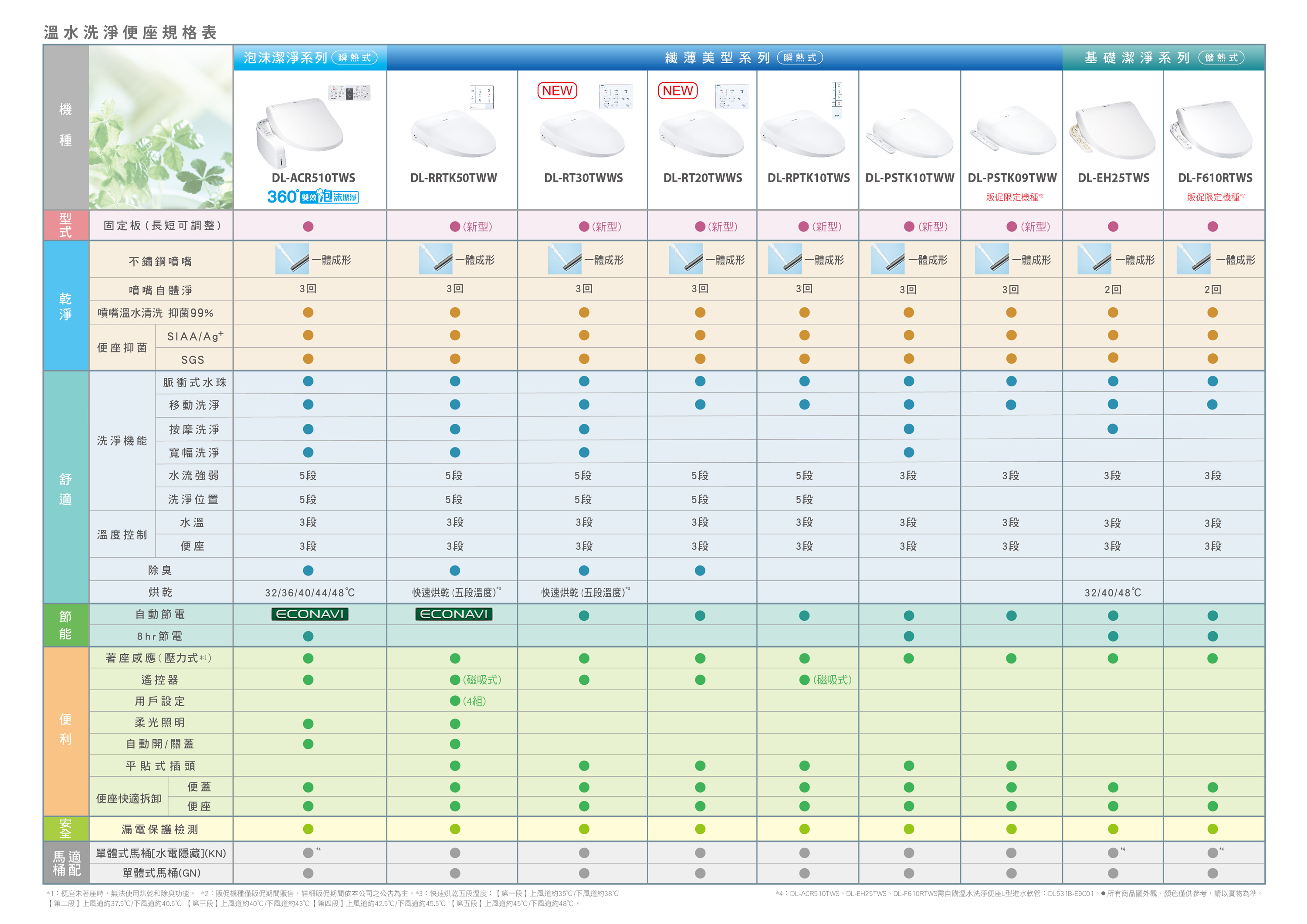
Task: Click the 脈衝式水珠 row label
Action: click(x=195, y=382)
